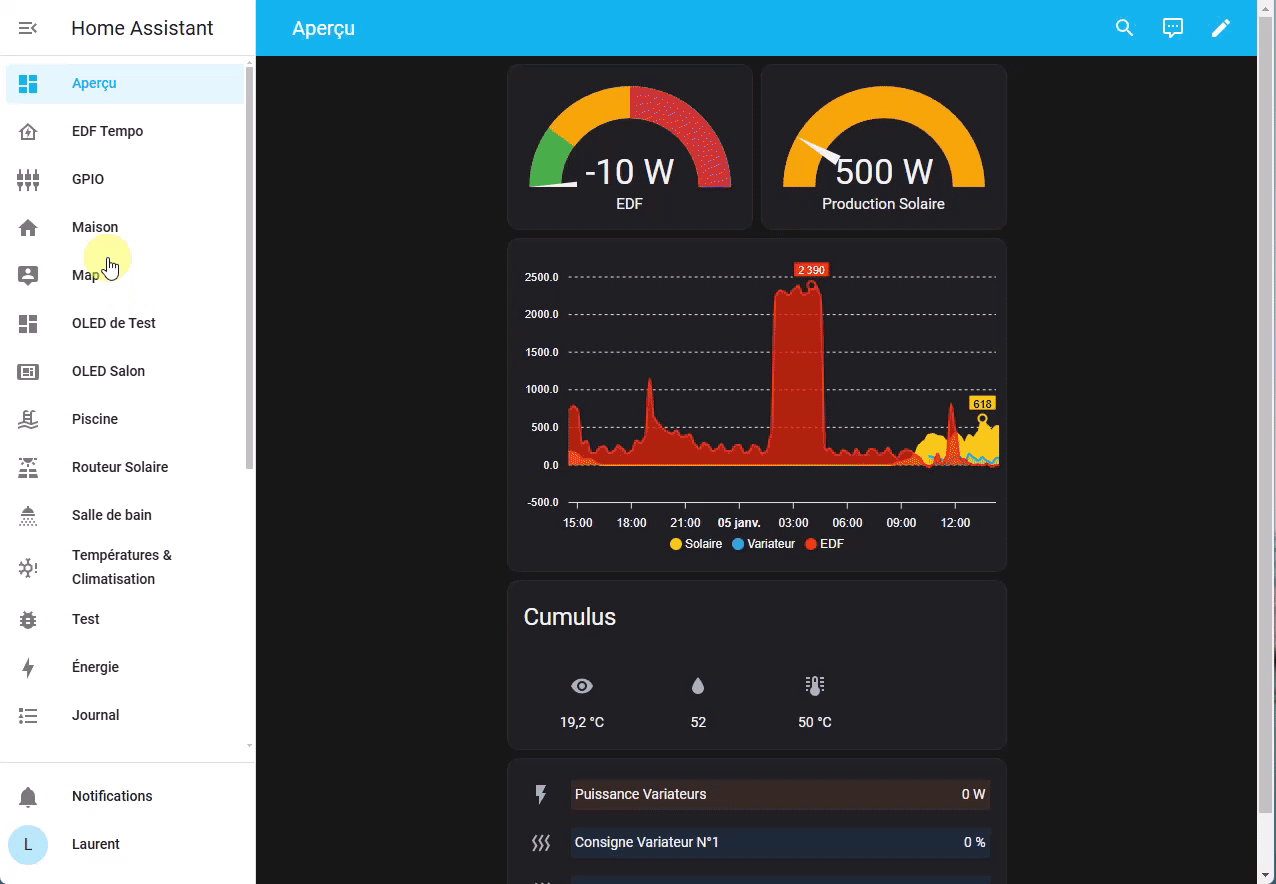1276x884 pixels.
Task: Click the Production Solaire gauge showing 500 W
Action: pos(884,148)
